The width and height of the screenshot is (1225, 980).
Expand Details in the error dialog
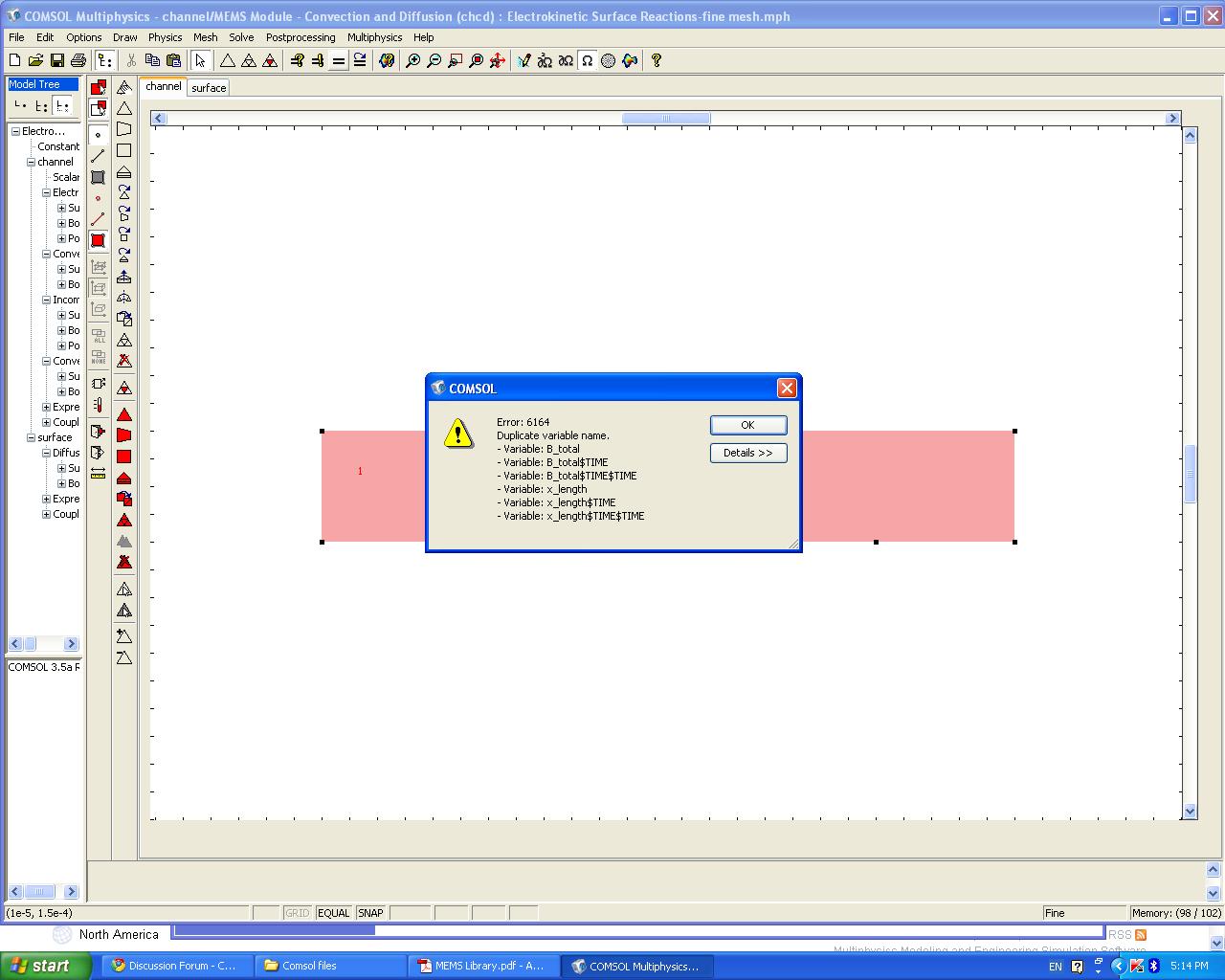pyautogui.click(x=747, y=453)
